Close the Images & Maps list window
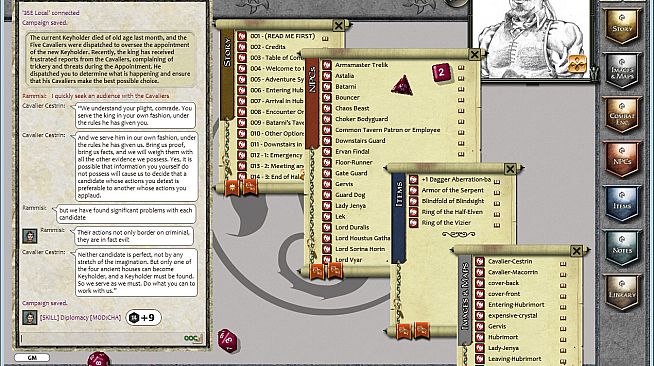 tap(576, 251)
